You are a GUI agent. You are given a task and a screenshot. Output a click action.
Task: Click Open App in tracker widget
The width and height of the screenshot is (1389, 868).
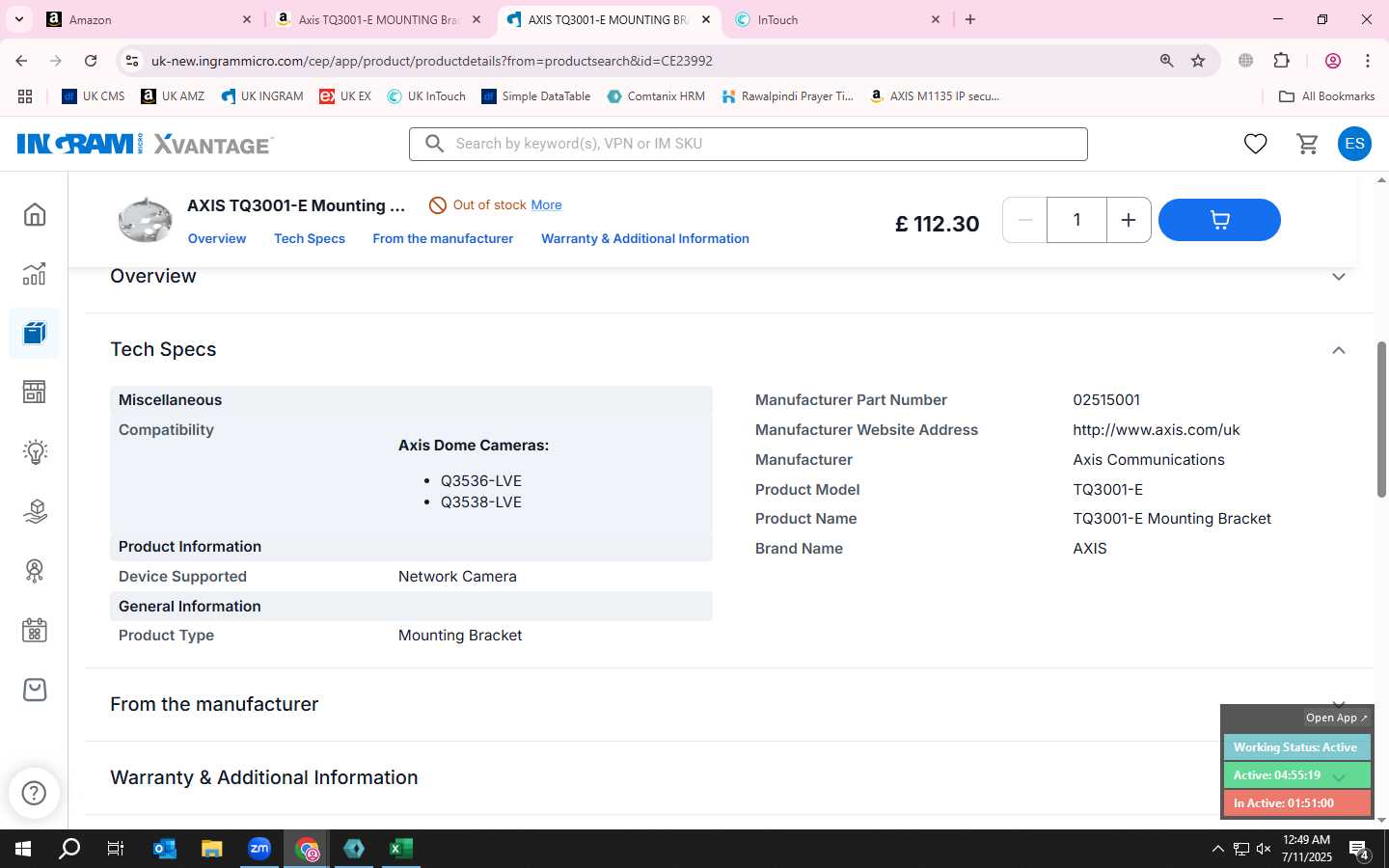[x=1336, y=718]
